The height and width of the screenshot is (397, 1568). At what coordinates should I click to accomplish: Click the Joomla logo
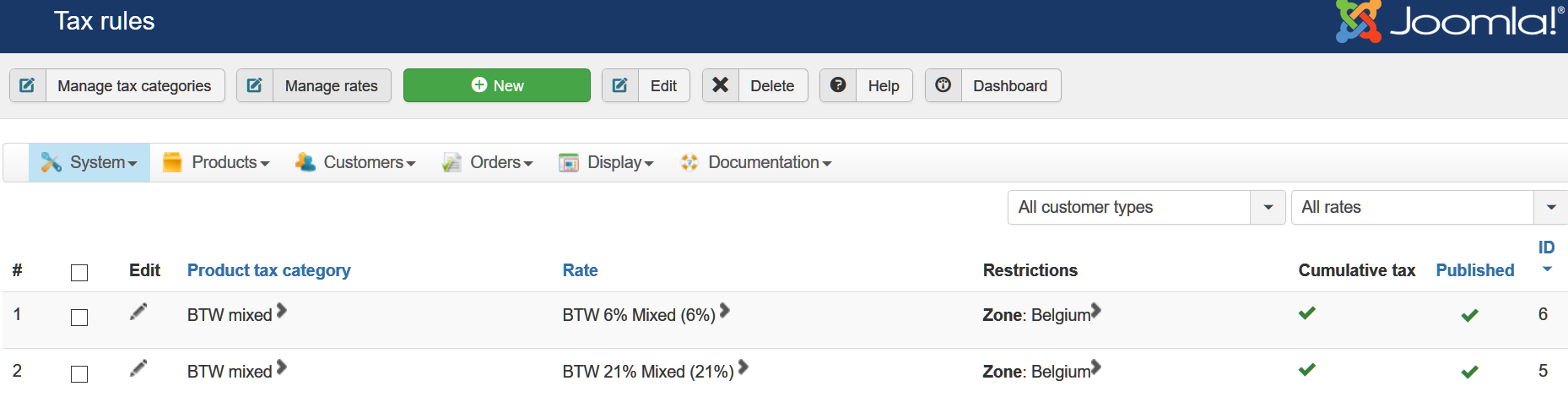pos(1448,21)
